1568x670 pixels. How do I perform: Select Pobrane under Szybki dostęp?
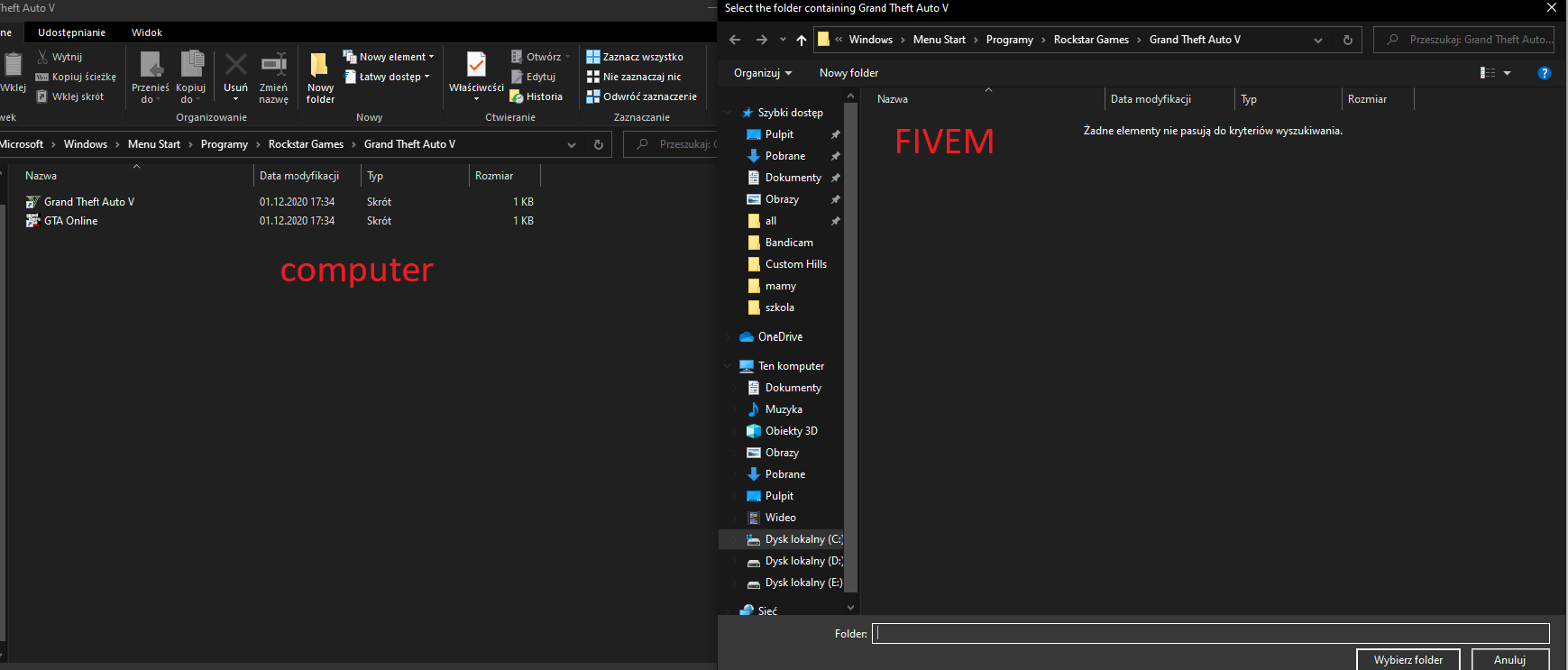(x=785, y=156)
